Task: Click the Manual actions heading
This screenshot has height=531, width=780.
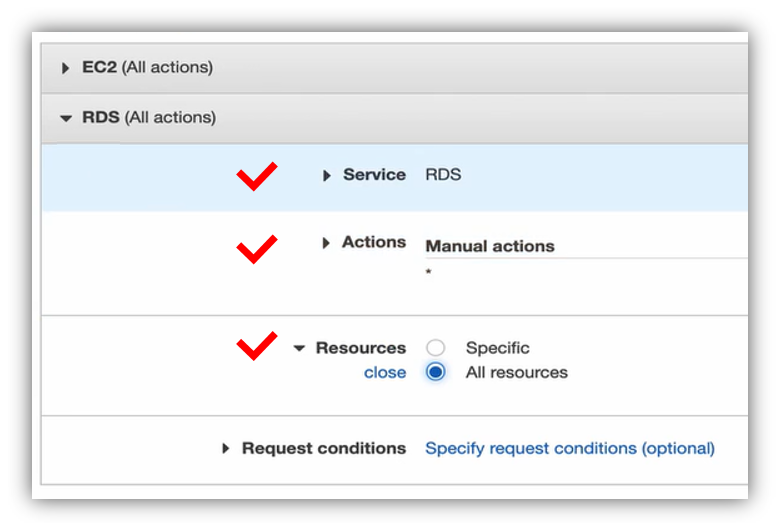Action: click(490, 246)
